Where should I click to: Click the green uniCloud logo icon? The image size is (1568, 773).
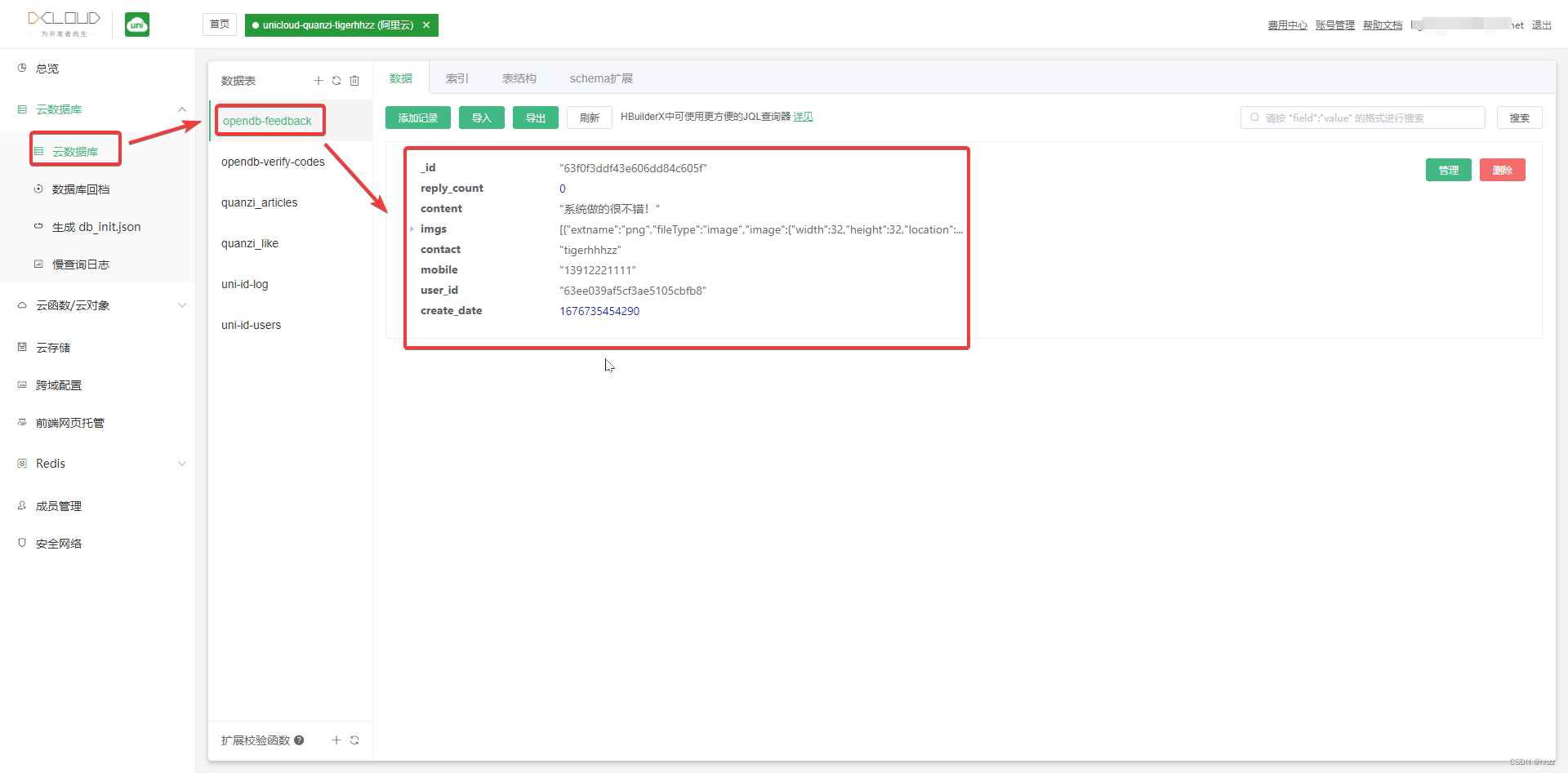click(x=137, y=24)
